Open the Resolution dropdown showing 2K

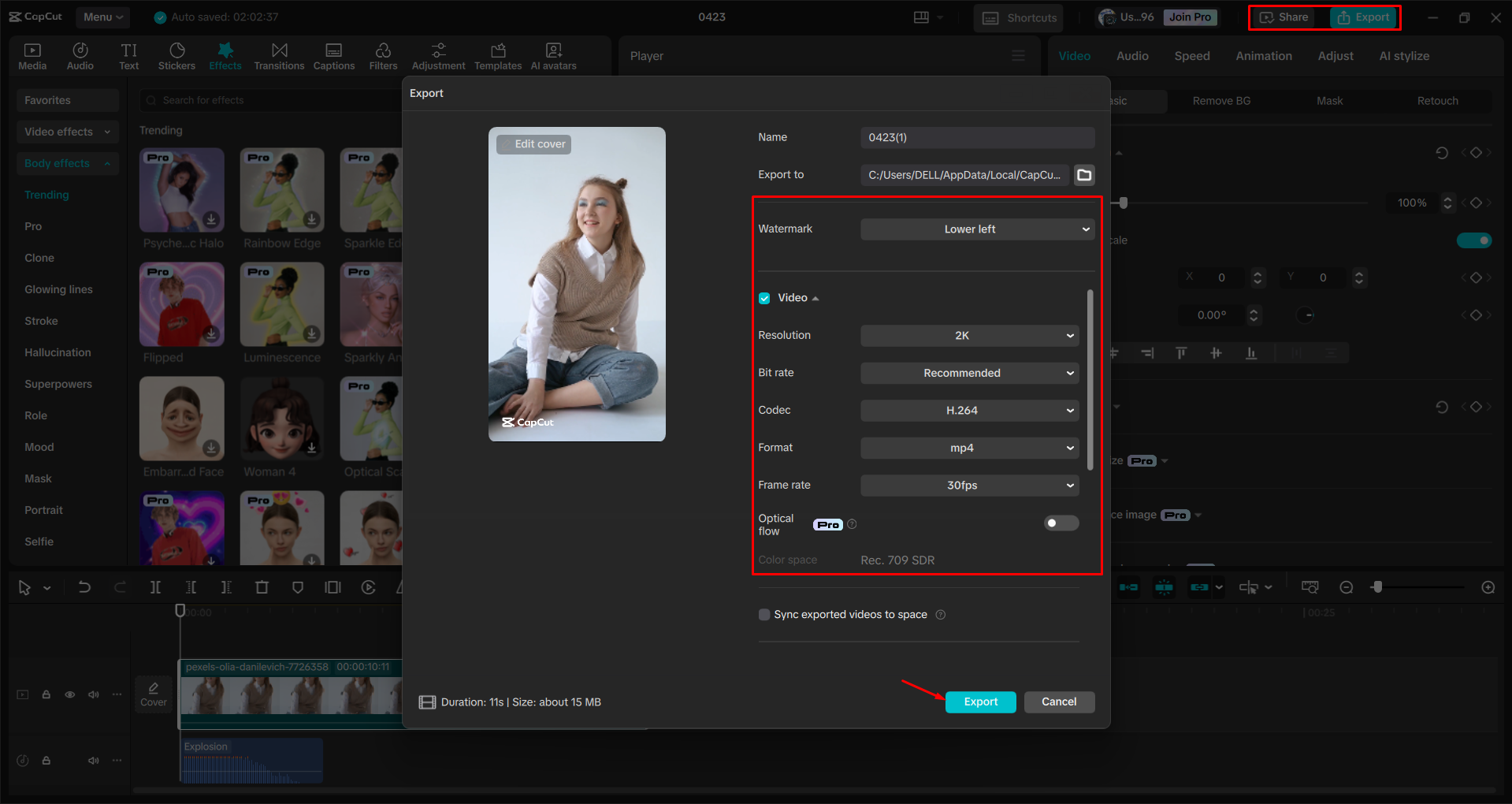969,336
